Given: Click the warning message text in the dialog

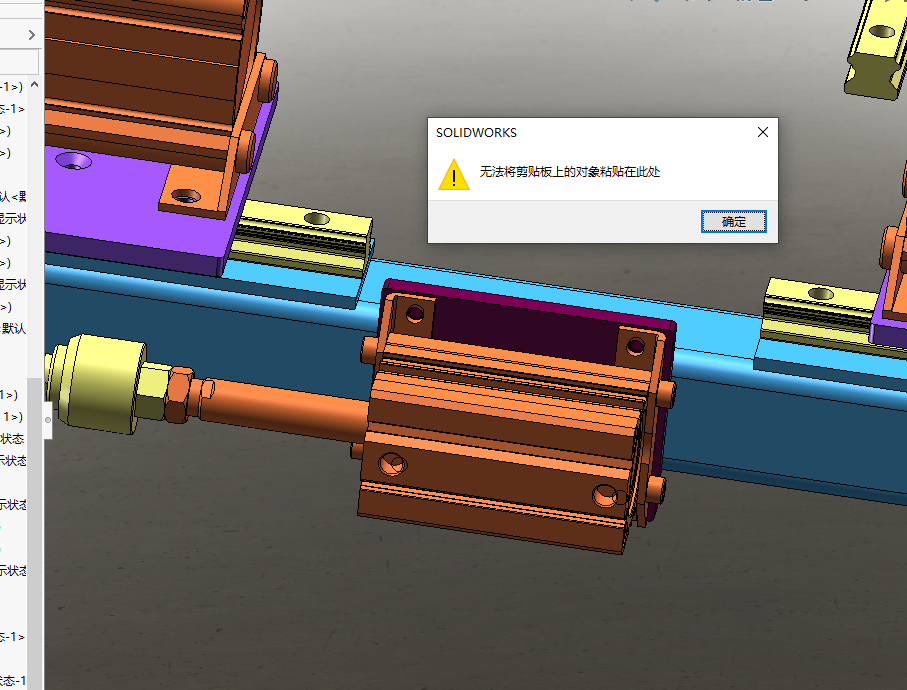Looking at the screenshot, I should pos(570,172).
